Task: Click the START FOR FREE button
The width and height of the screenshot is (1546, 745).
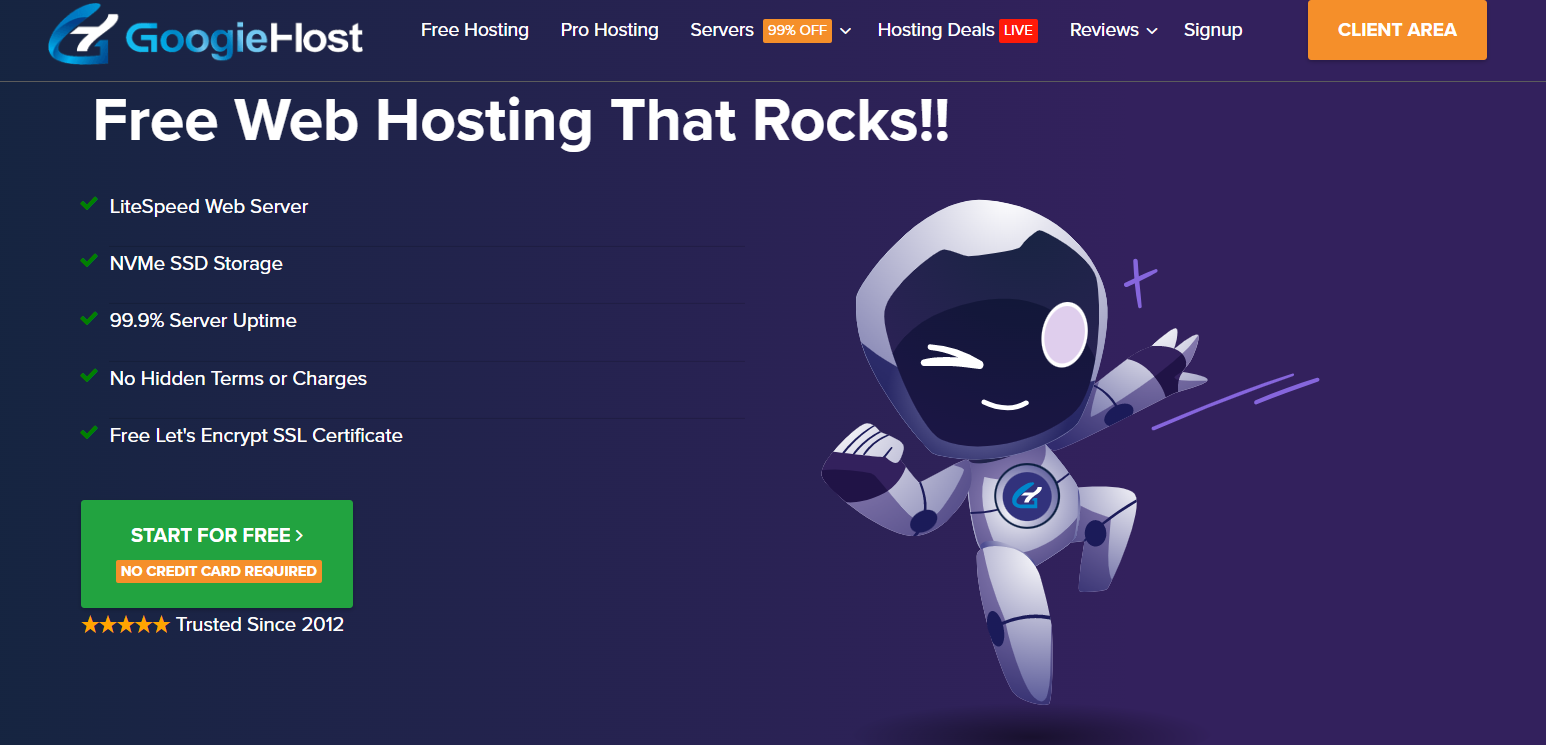Action: coord(217,554)
